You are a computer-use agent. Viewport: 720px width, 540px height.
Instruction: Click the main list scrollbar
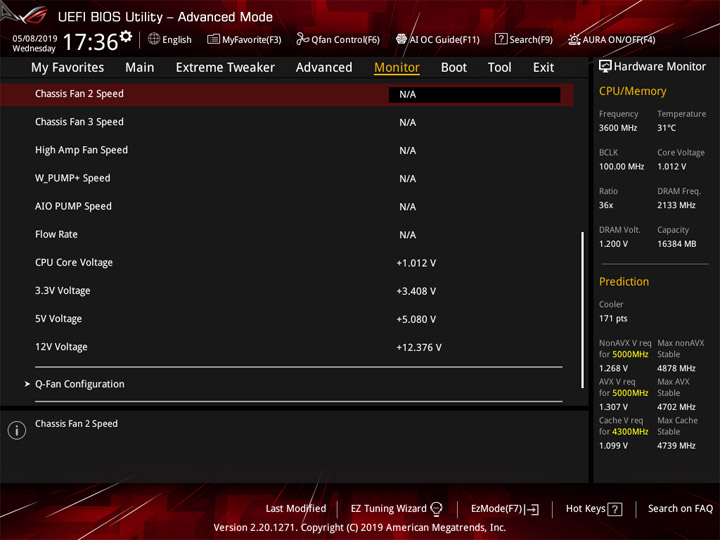(583, 310)
